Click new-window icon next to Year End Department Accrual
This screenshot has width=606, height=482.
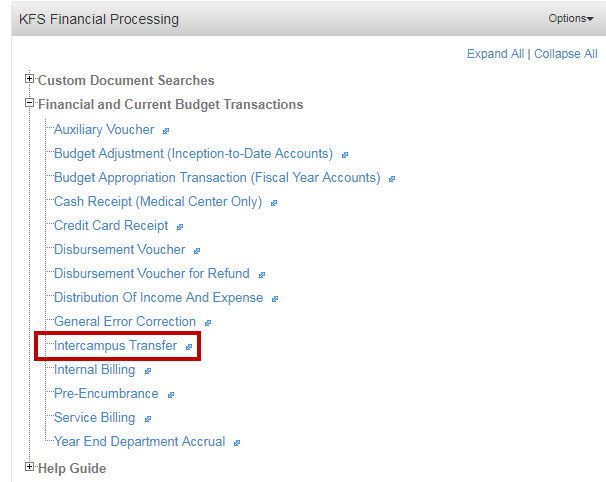coord(237,443)
